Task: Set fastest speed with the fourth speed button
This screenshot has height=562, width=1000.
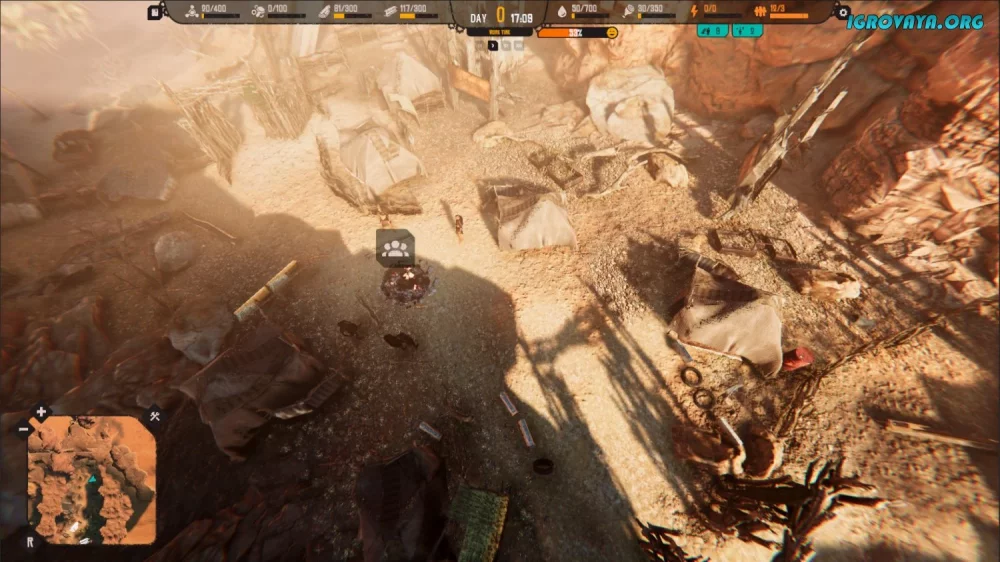Action: [518, 46]
